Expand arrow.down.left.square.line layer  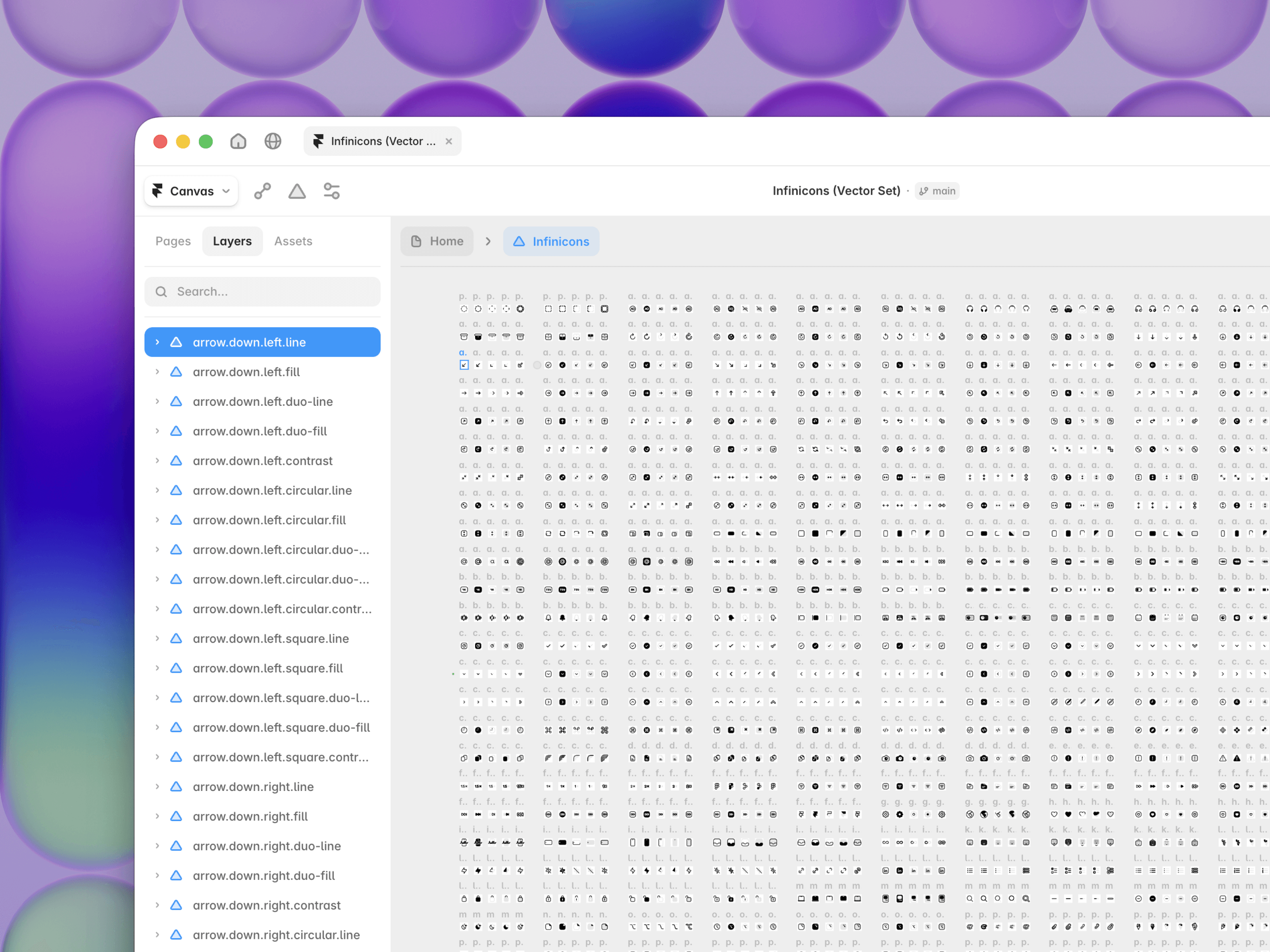[157, 639]
